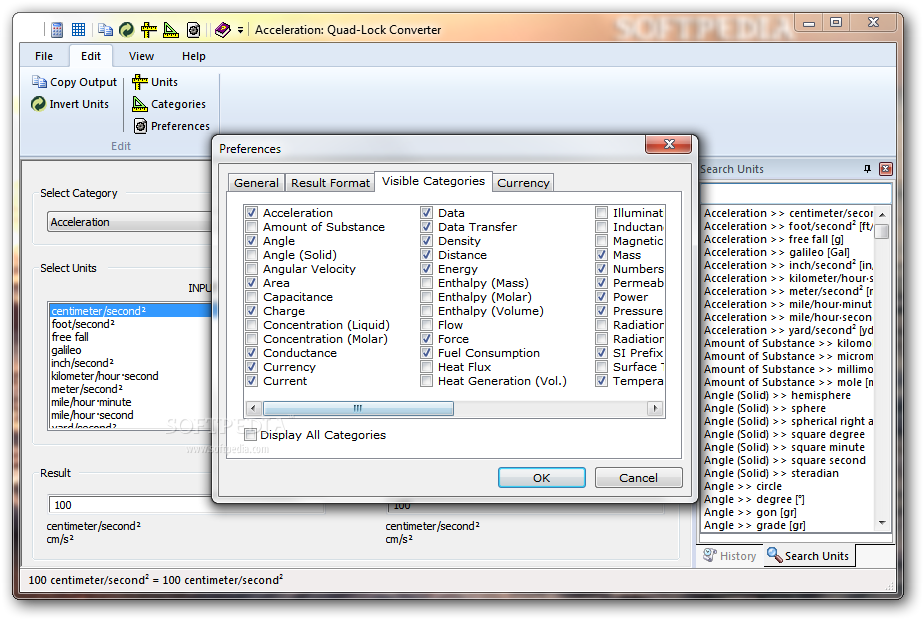Check the Angular Velocity checkbox
This screenshot has width=924, height=620.
pos(252,269)
